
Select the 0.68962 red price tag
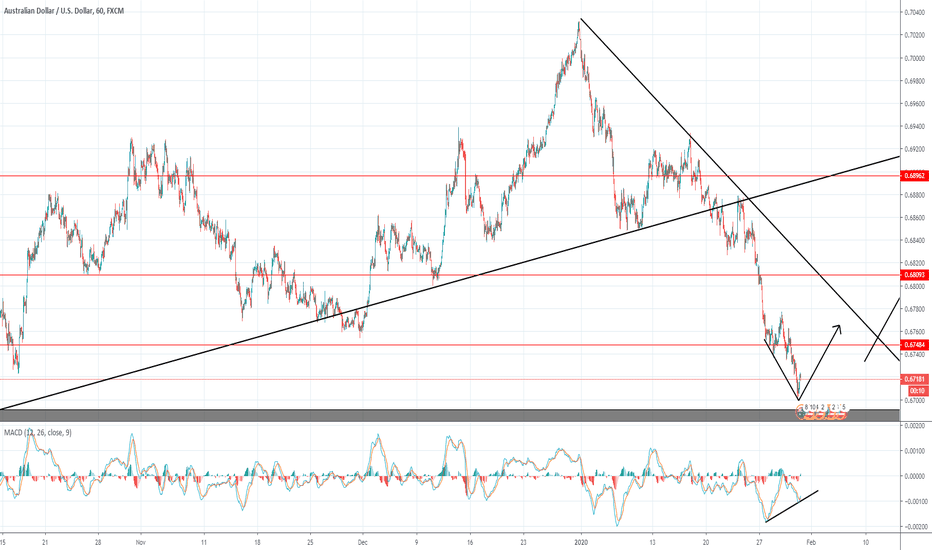914,176
